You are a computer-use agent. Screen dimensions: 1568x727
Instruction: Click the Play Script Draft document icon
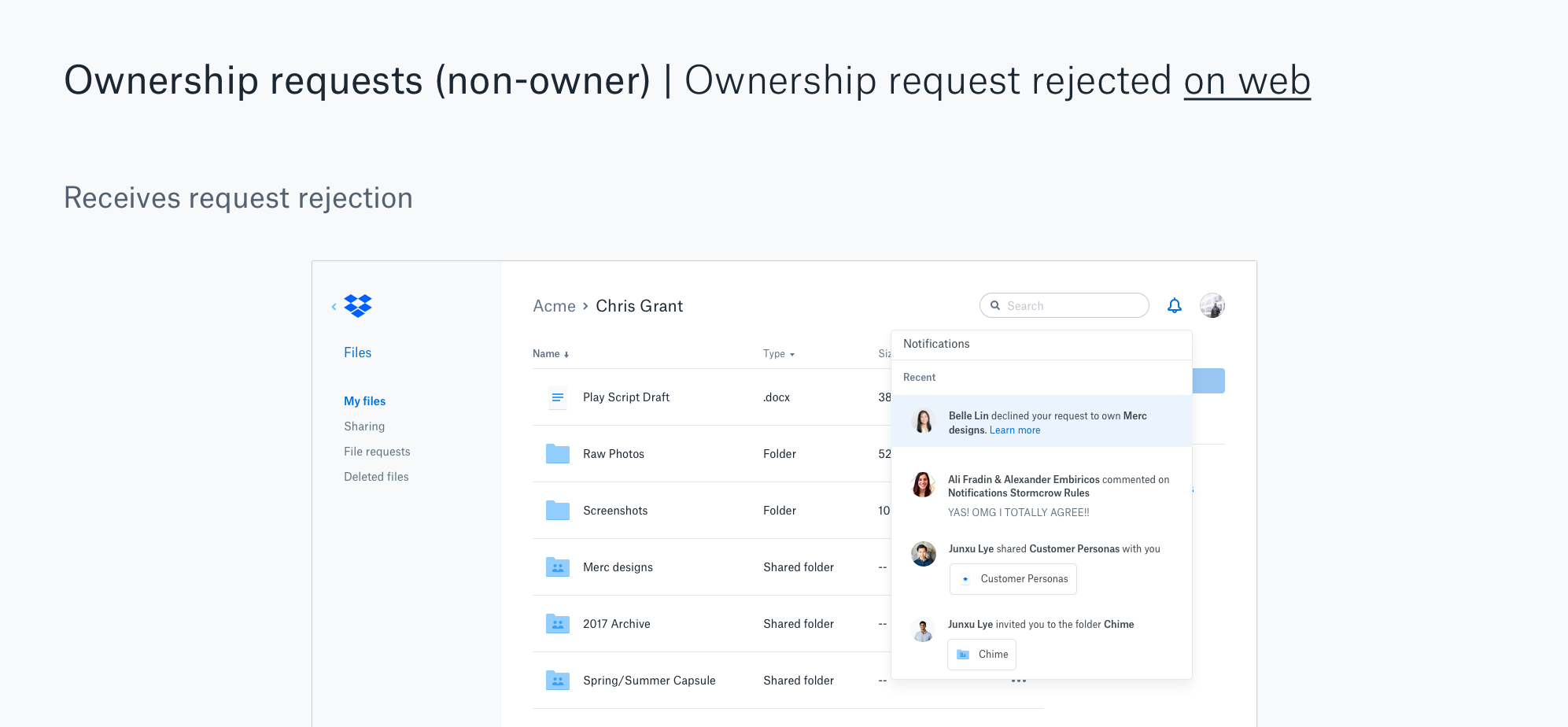coord(557,397)
